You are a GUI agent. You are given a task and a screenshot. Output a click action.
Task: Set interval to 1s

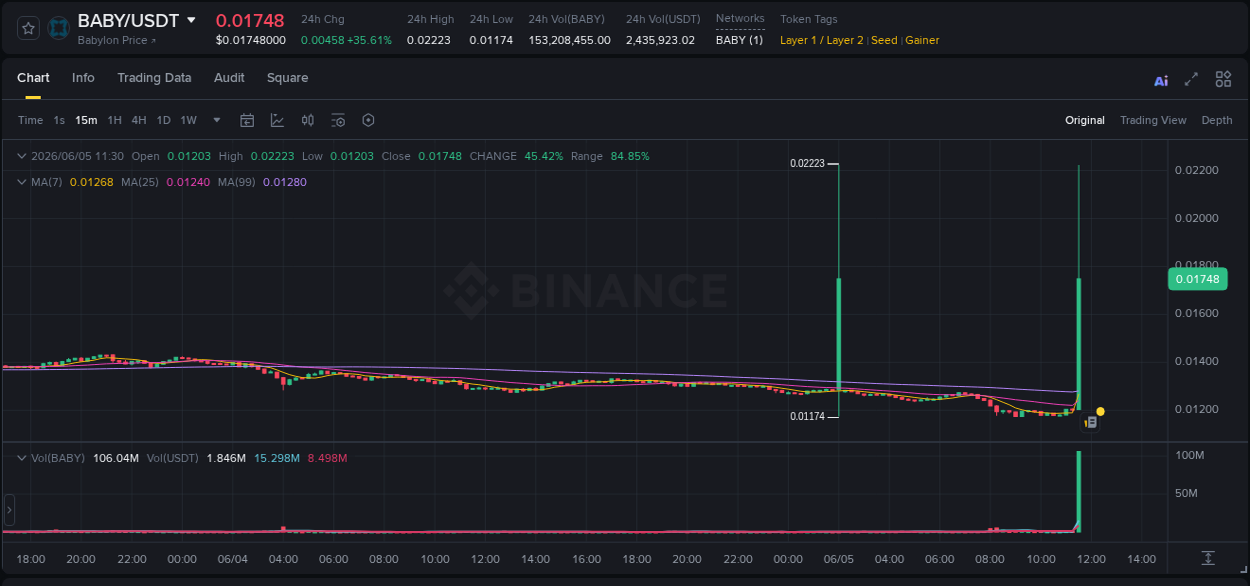[59, 120]
